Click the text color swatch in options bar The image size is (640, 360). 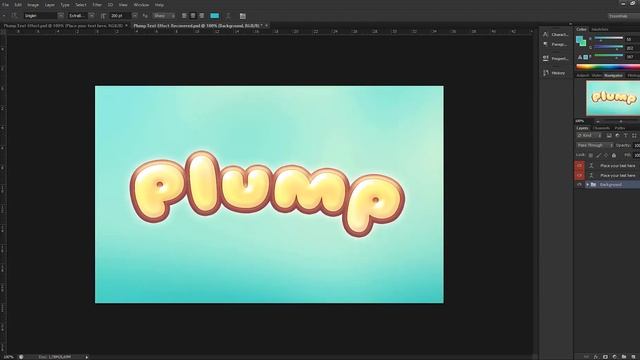pos(214,16)
